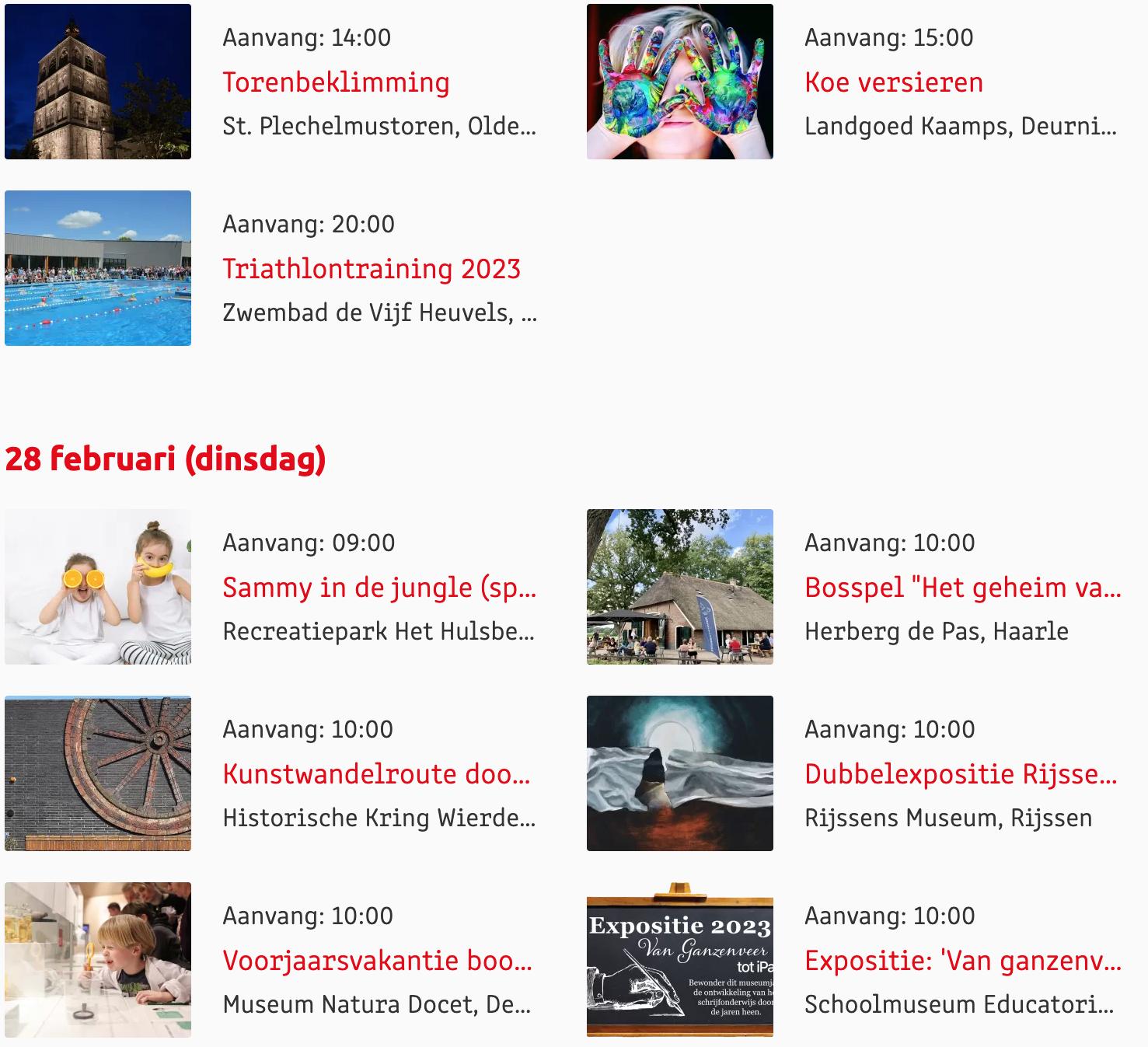Click the dark moon painting thumbnail
This screenshot has width=1148, height=1047.
coord(680,773)
